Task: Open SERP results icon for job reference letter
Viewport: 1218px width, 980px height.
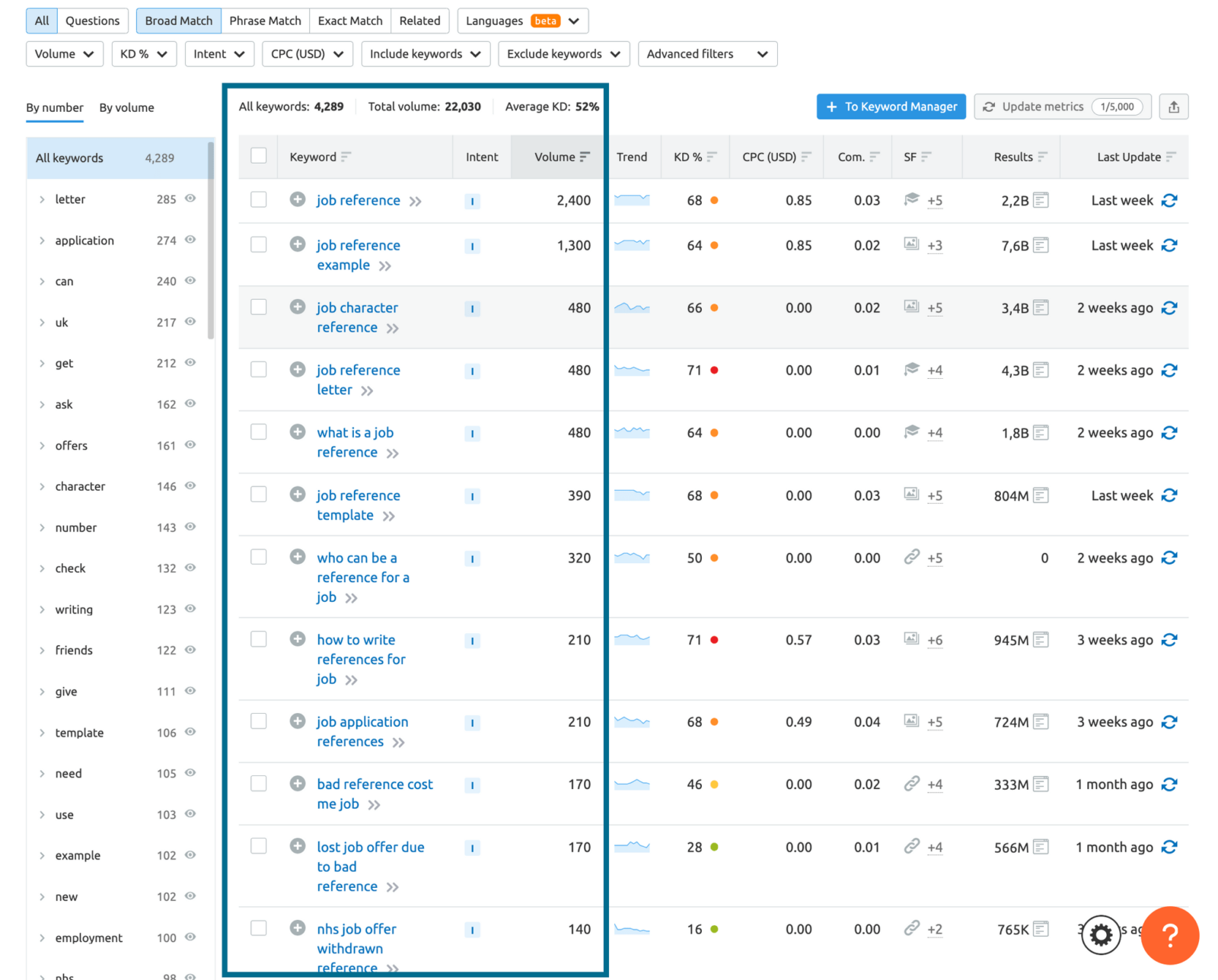Action: tap(1041, 371)
